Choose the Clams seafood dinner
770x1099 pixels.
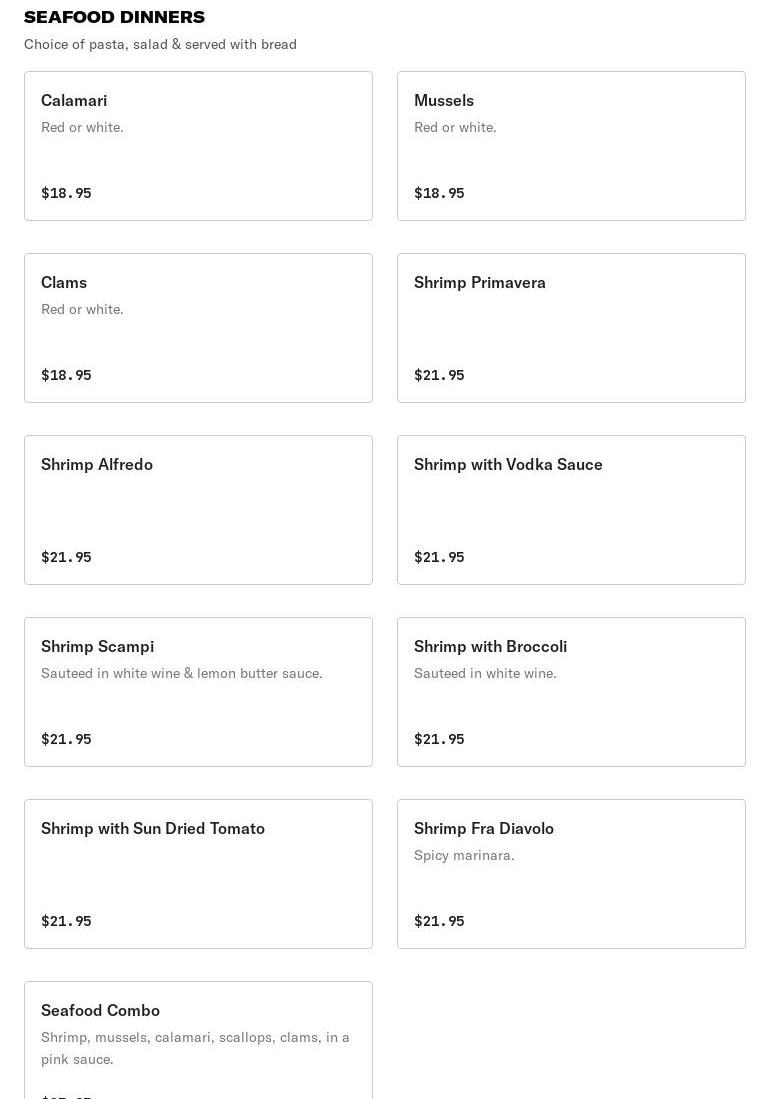[198, 328]
